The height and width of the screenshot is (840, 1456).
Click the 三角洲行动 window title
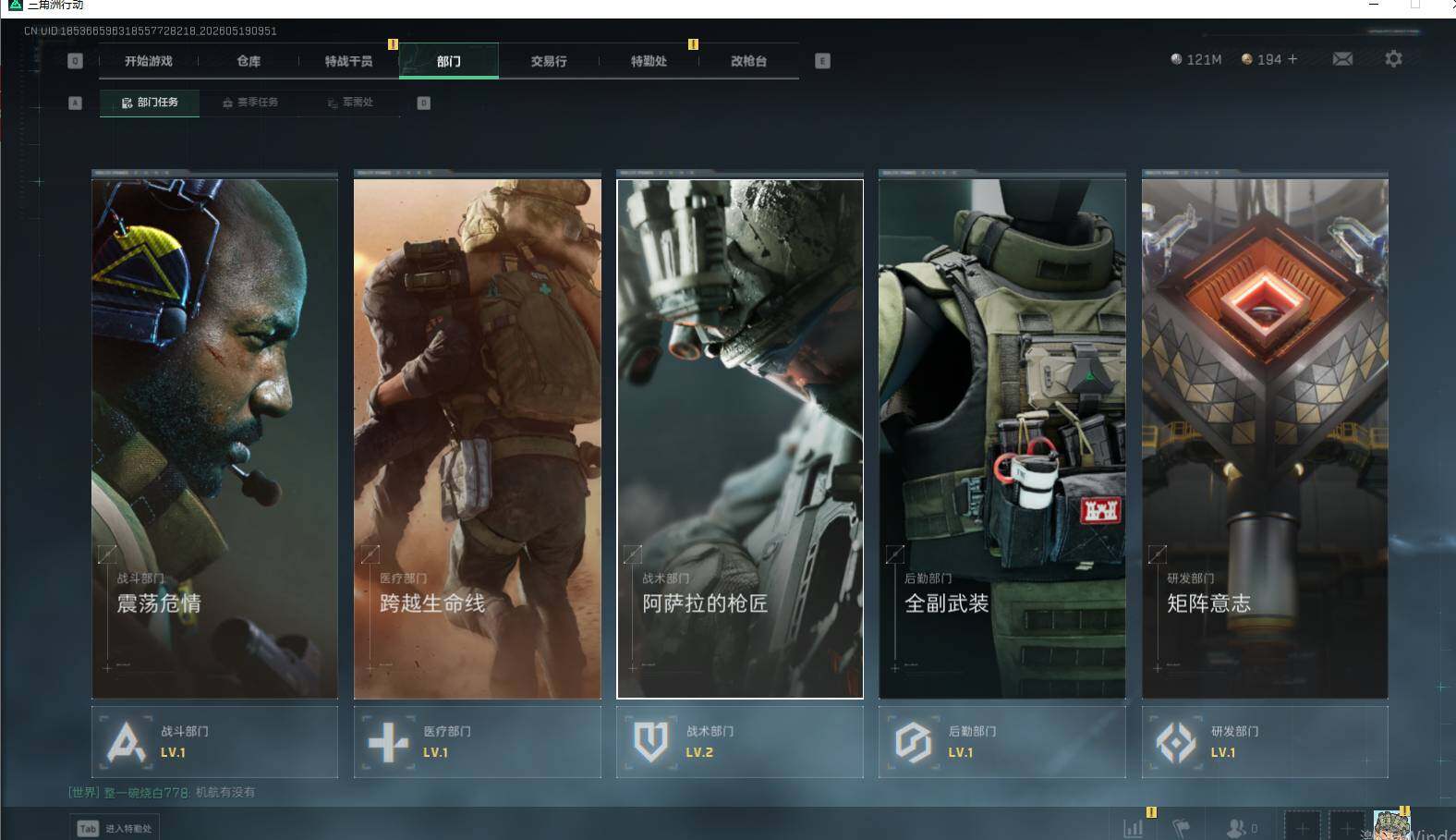(55, 6)
